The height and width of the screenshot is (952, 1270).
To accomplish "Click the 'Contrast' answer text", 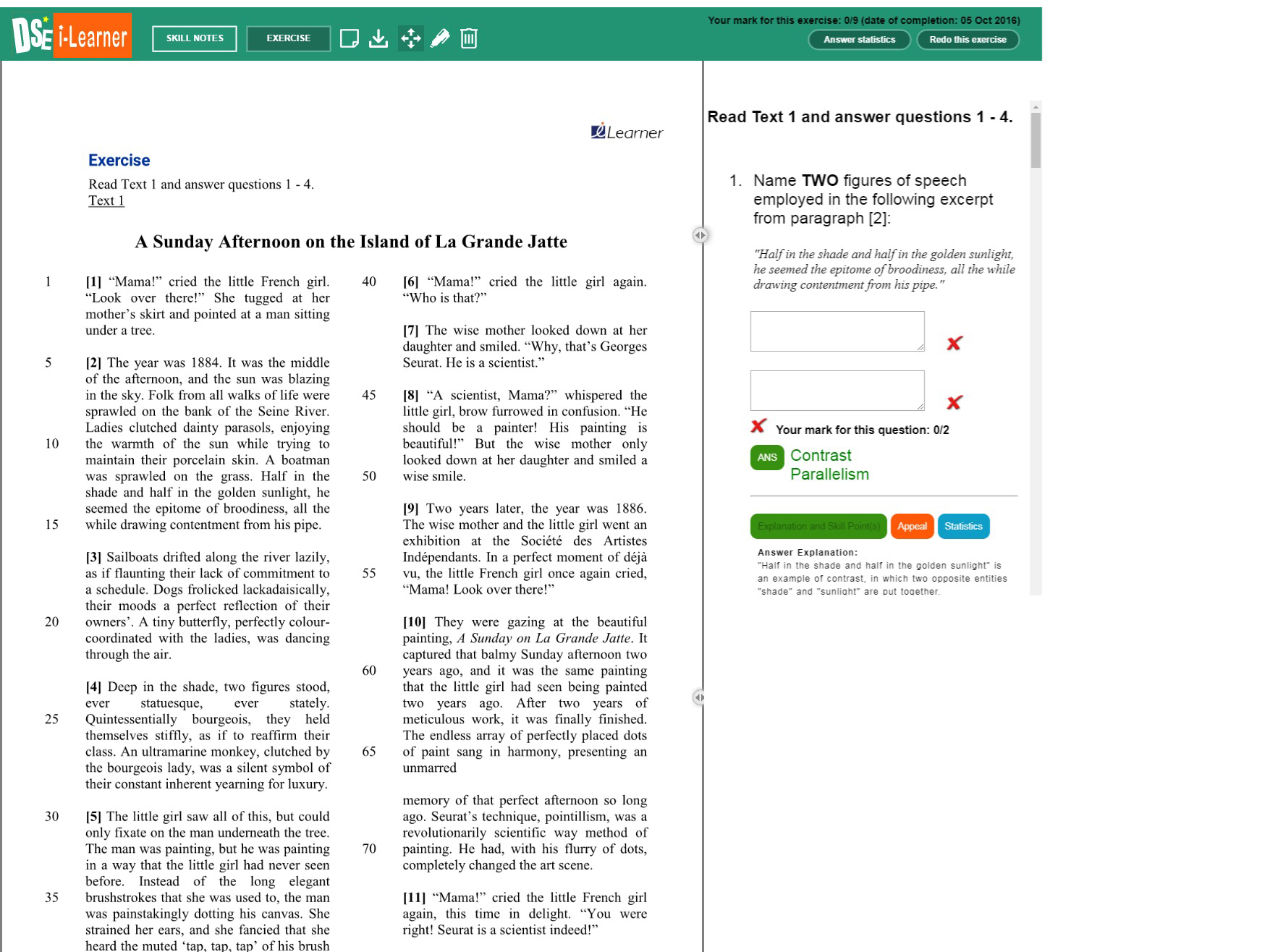I will 821,456.
